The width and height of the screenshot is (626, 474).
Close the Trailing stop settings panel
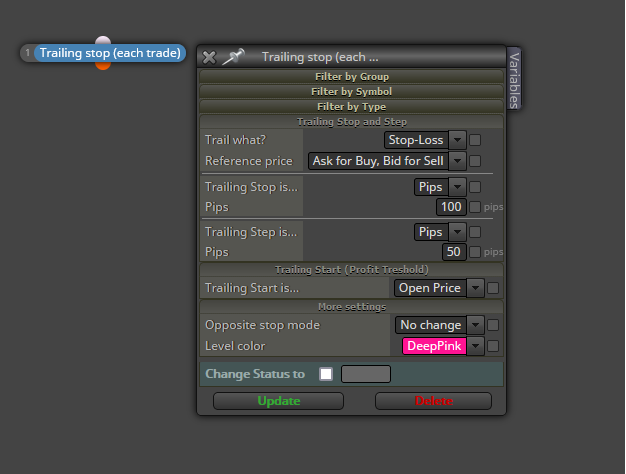(x=209, y=58)
